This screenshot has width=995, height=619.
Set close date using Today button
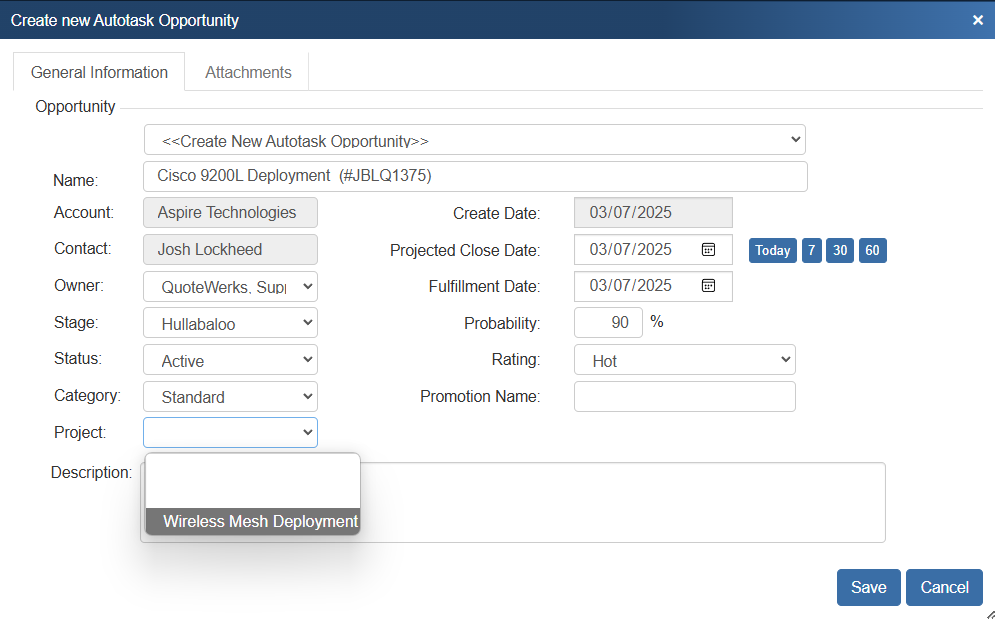pos(772,250)
